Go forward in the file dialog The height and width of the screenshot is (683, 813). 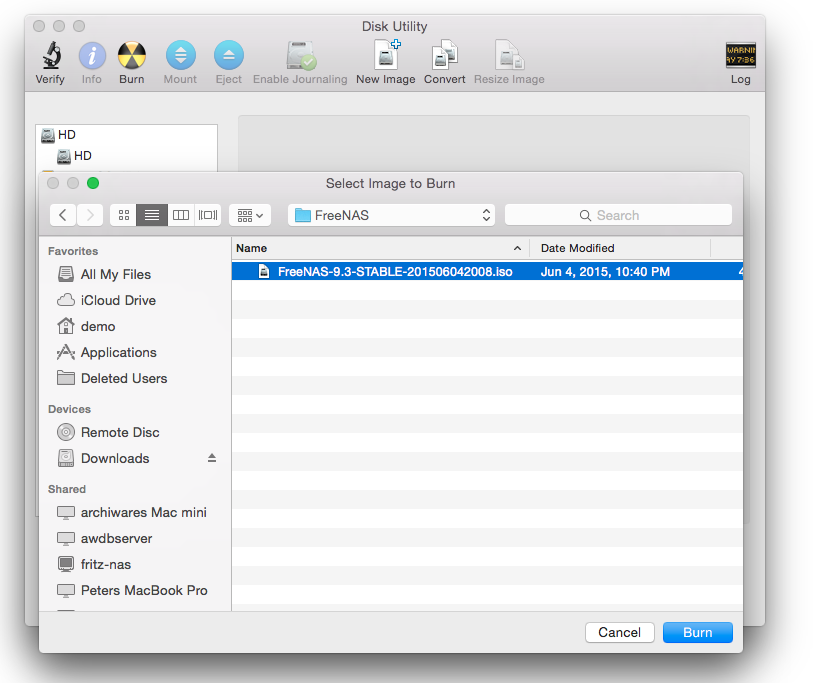[x=90, y=215]
